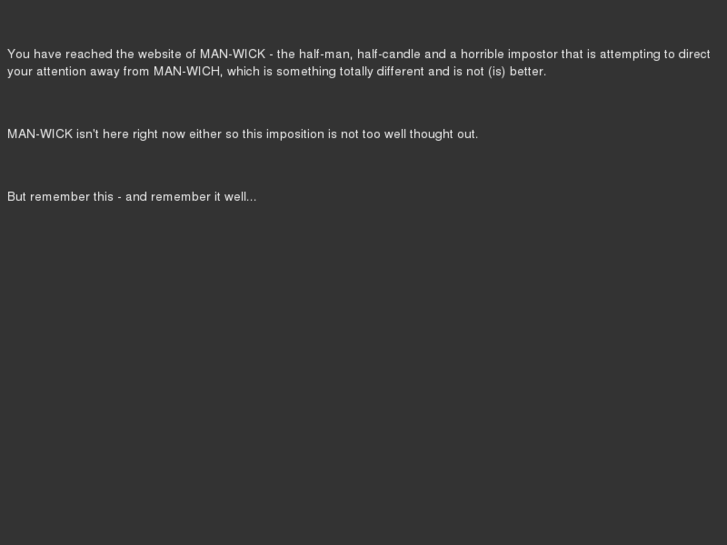
Task: Click the word "MAN-WICH" in the text
Action: pyautogui.click(x=187, y=72)
